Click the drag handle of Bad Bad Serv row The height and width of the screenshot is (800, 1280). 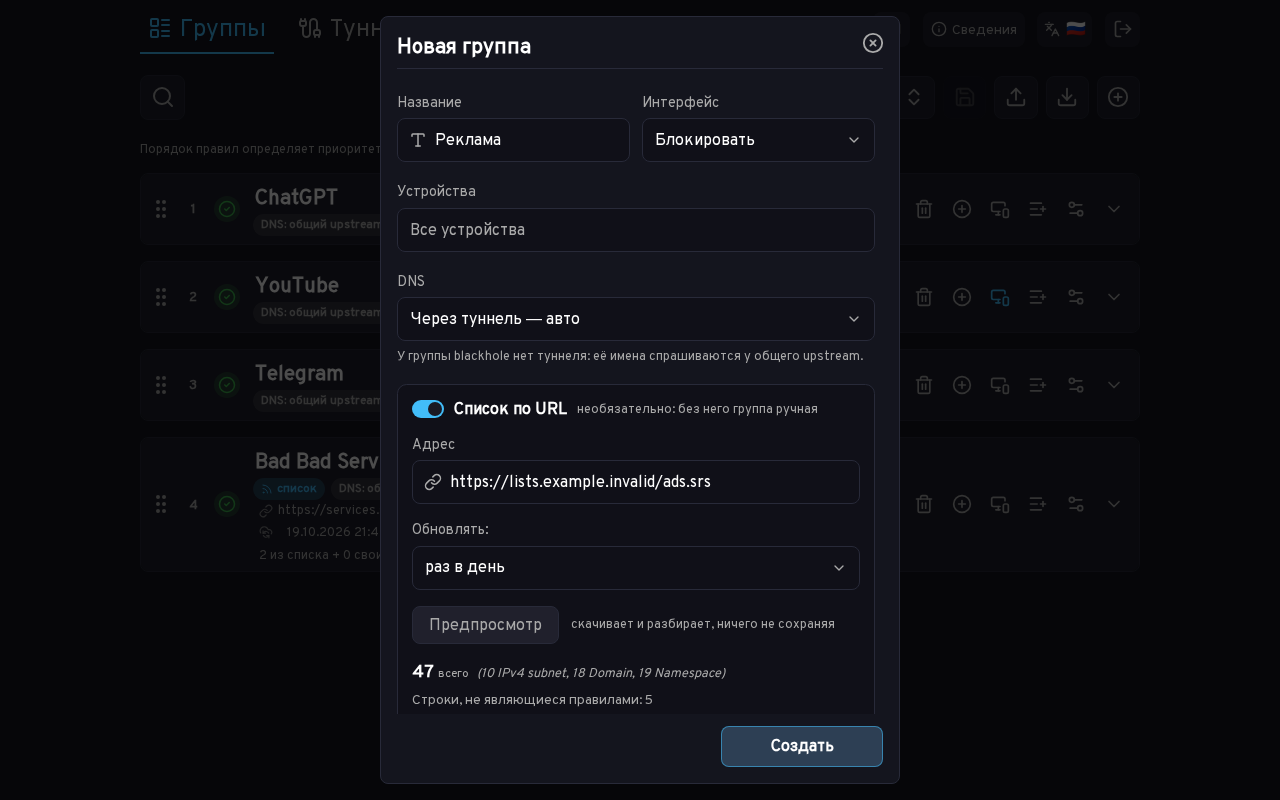(161, 504)
